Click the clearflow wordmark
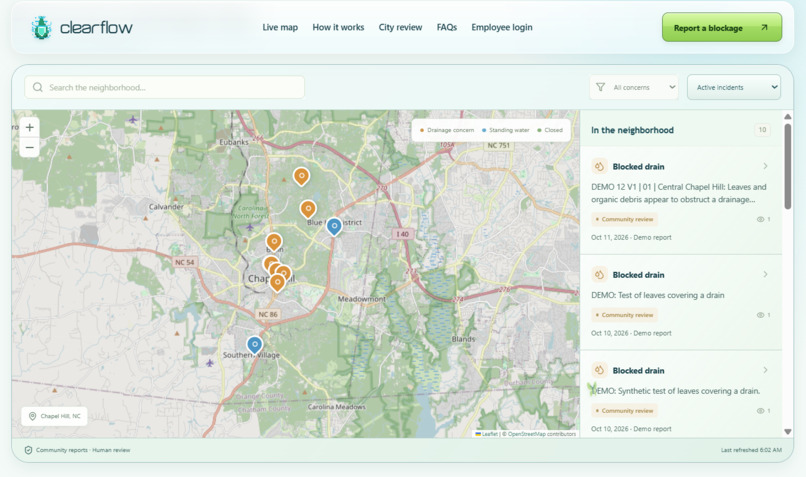 click(x=96, y=27)
